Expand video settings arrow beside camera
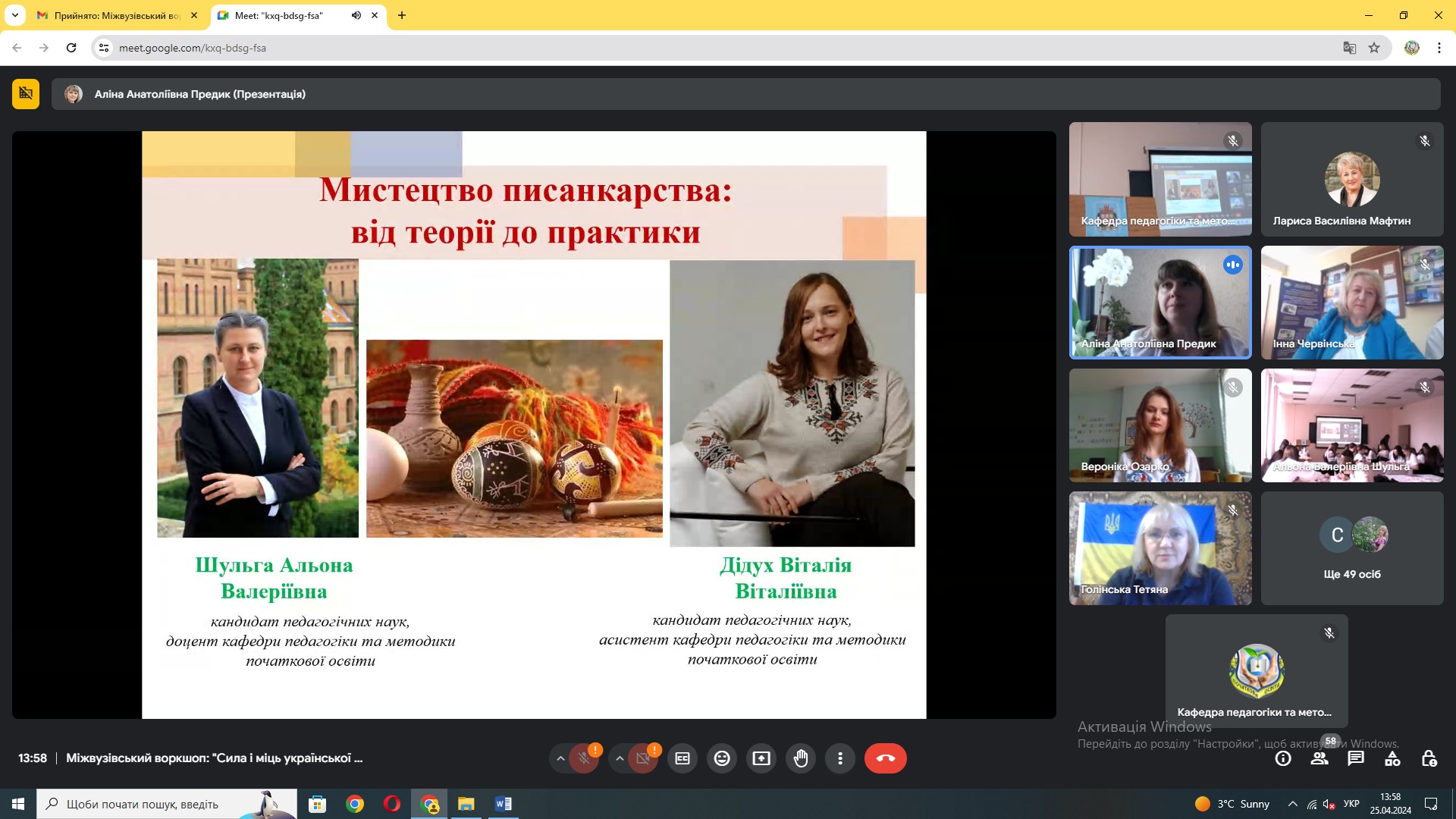The image size is (1456, 819). coord(620,758)
